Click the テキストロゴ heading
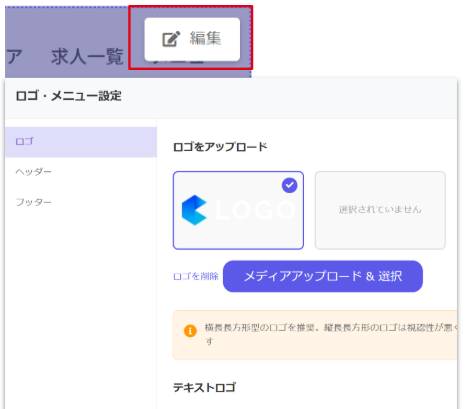 (204, 388)
